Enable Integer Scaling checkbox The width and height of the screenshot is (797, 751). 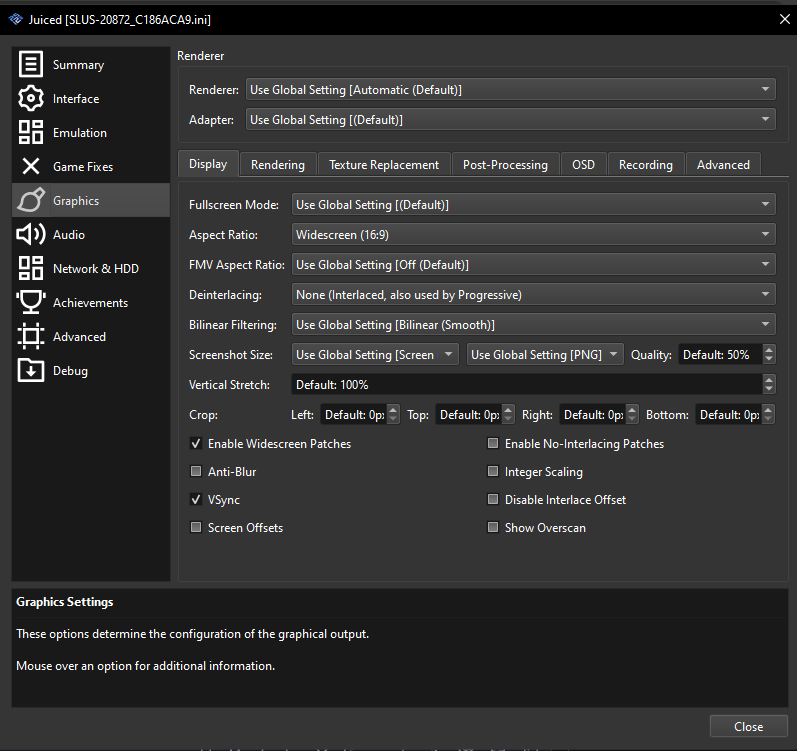(493, 472)
